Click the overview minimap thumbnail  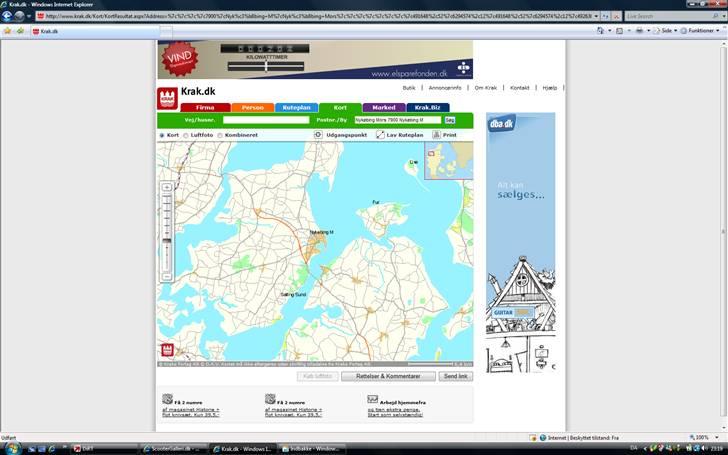[x=449, y=160]
